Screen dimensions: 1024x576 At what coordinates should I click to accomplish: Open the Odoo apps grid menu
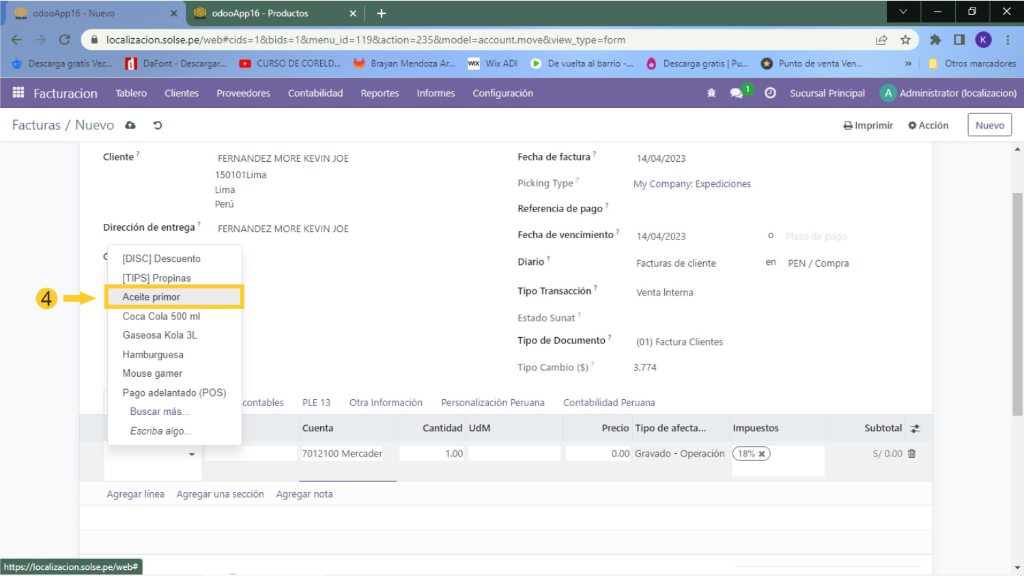point(18,93)
